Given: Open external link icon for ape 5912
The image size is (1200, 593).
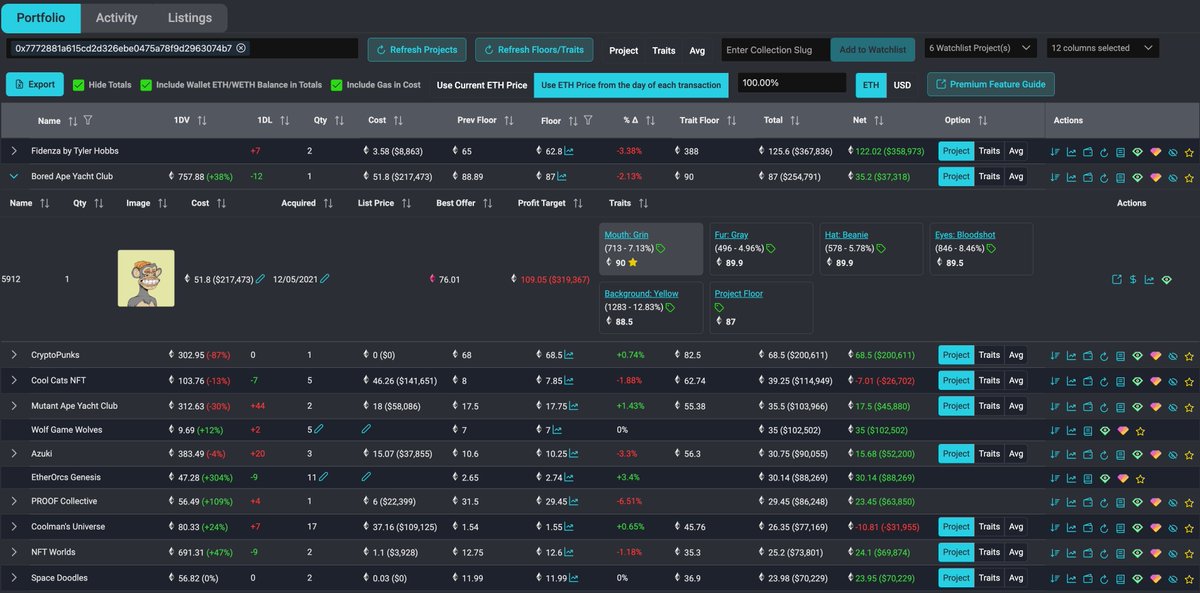Looking at the screenshot, I should click(1116, 280).
